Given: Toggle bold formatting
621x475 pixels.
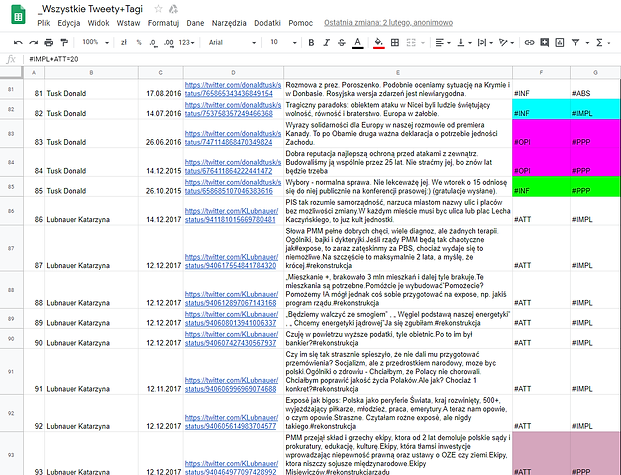Looking at the screenshot, I should (311, 42).
